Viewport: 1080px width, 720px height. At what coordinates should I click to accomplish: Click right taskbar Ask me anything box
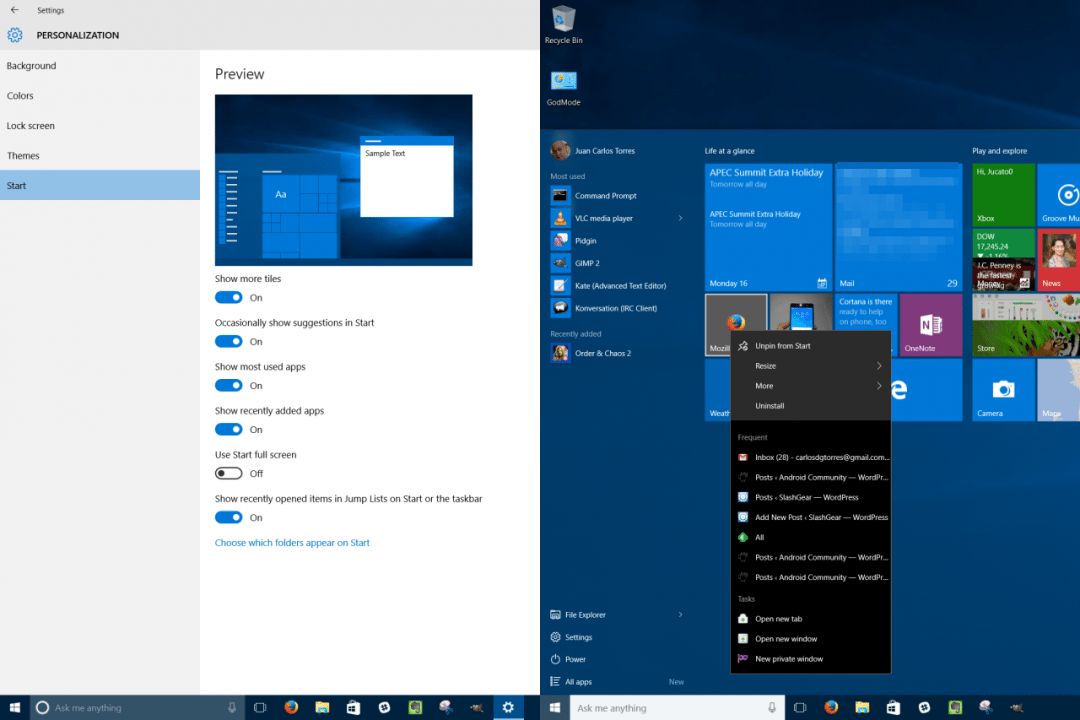pos(677,708)
